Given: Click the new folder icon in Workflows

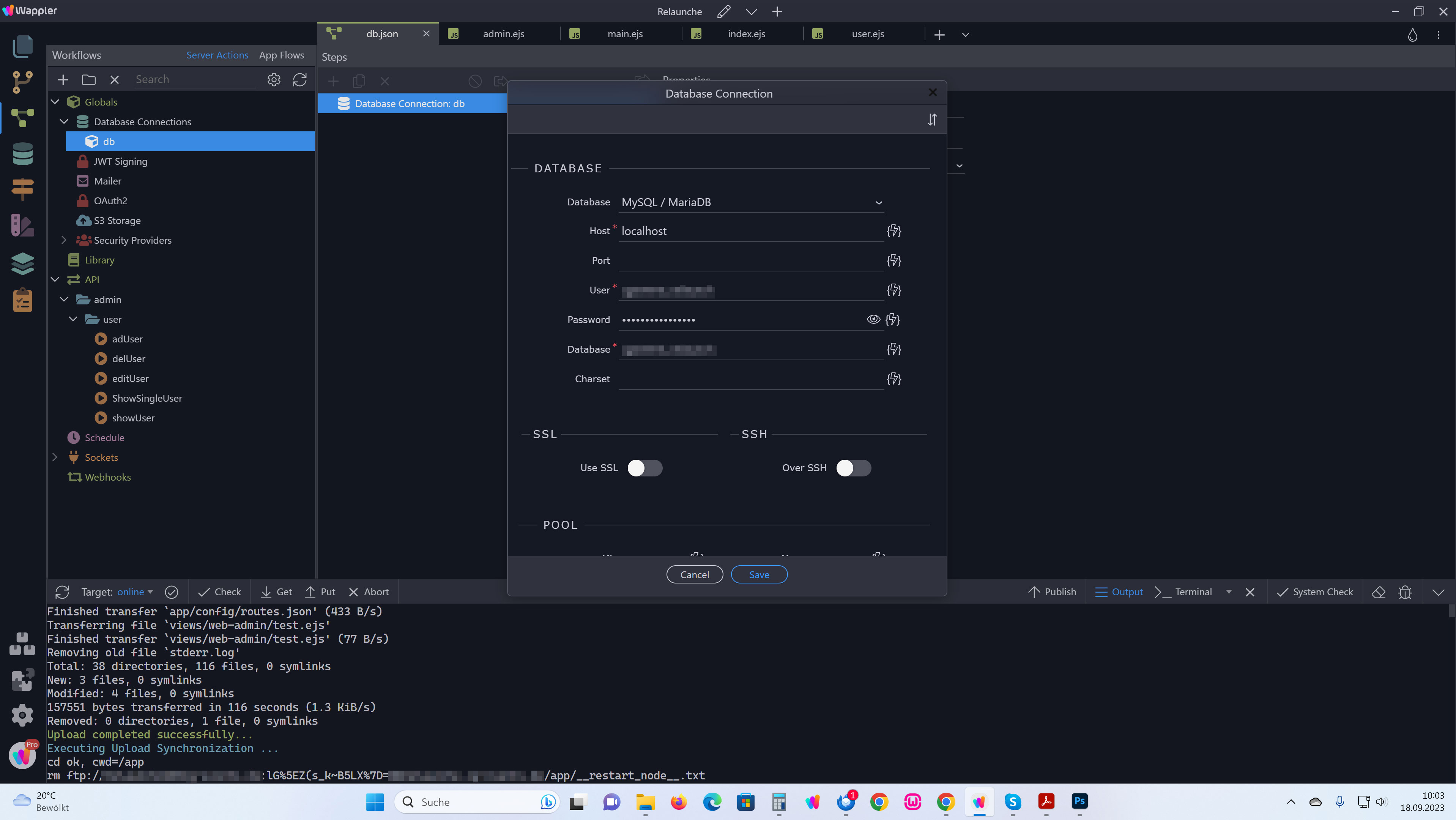Looking at the screenshot, I should coord(89,80).
